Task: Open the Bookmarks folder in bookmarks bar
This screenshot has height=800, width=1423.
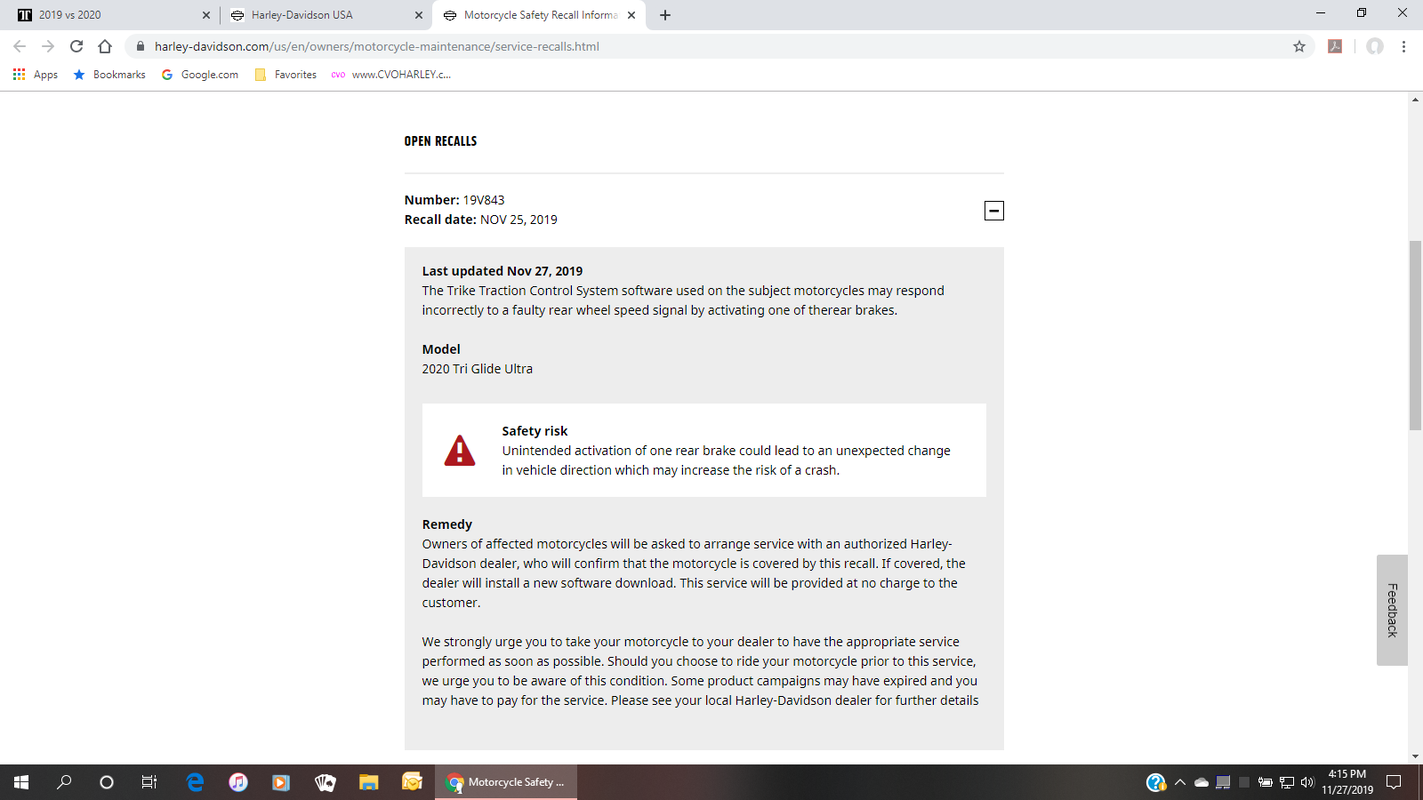Action: (109, 74)
